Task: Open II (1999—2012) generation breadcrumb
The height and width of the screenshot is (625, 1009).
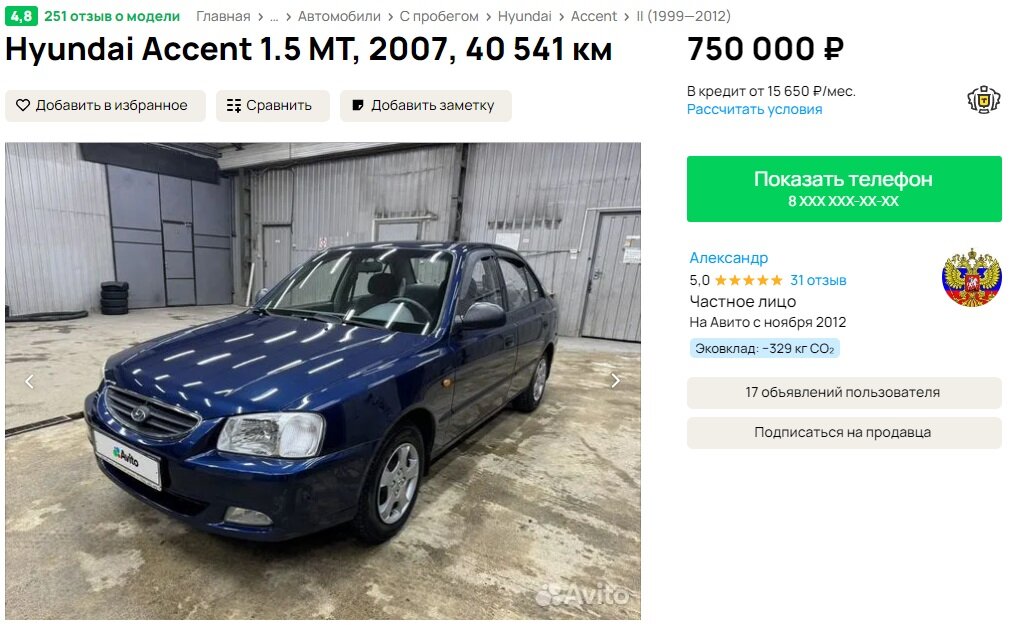Action: (x=683, y=16)
